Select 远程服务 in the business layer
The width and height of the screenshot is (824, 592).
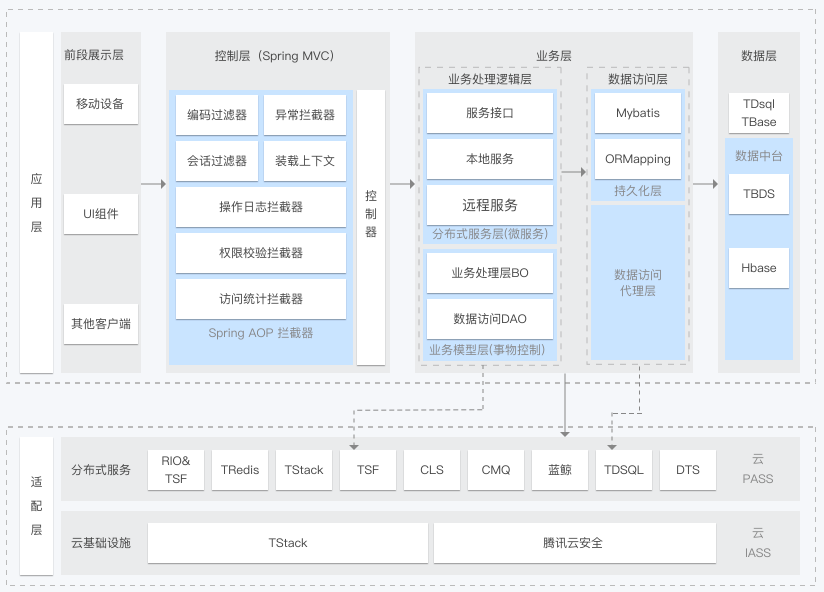pos(490,204)
